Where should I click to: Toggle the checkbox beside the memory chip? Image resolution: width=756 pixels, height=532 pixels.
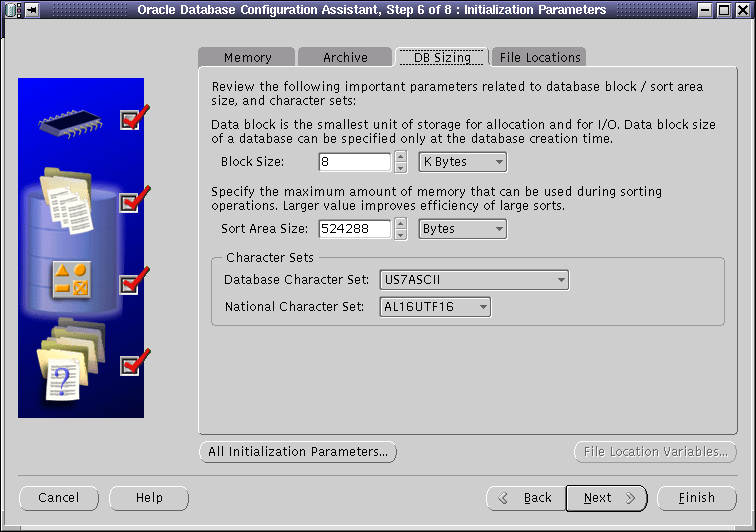[x=130, y=120]
